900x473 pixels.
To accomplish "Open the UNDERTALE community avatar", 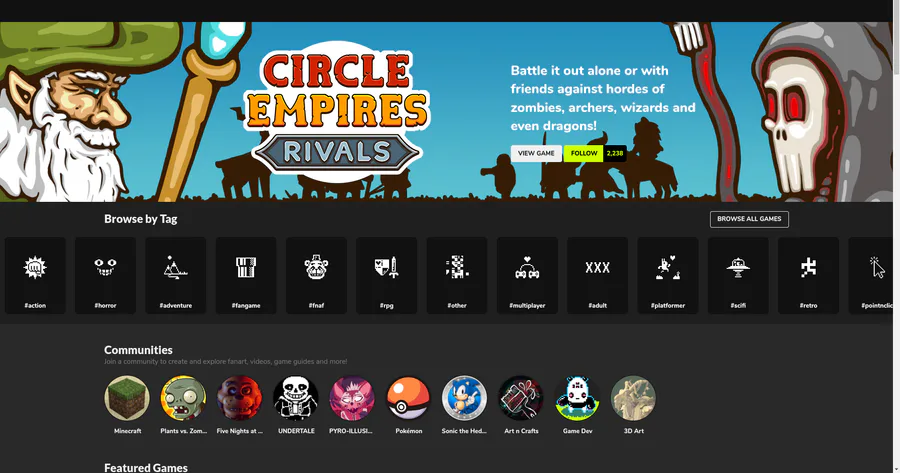I will click(296, 398).
